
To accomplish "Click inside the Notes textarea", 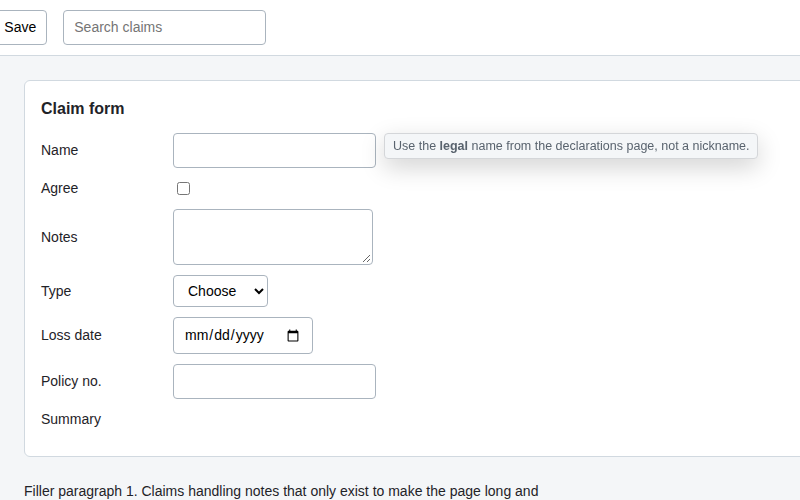I will [273, 237].
